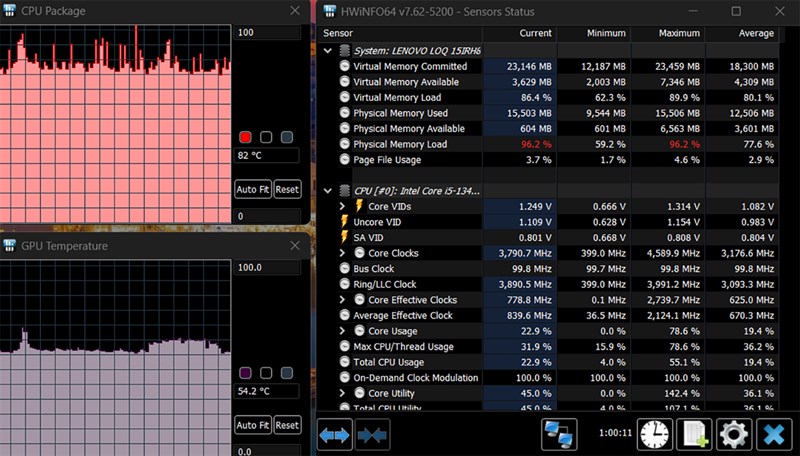Click the red color swatch in CPU Package
800x456 pixels.
pos(245,137)
